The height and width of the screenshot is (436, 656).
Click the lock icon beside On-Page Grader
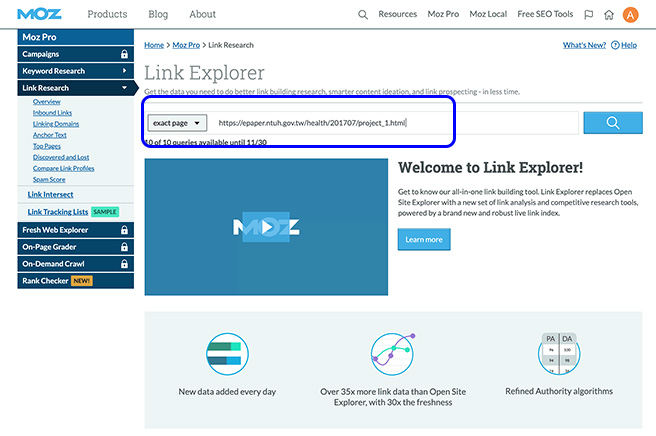124,247
